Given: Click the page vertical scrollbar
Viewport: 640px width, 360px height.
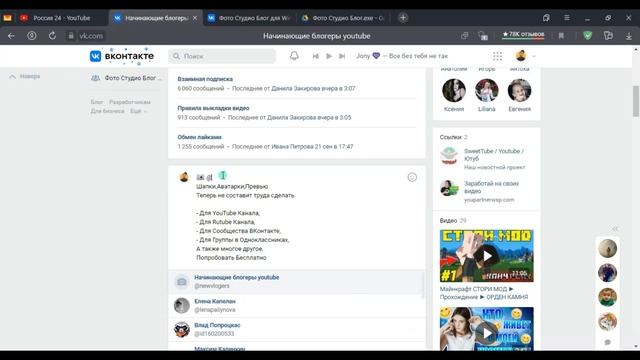Looking at the screenshot, I should click(636, 101).
